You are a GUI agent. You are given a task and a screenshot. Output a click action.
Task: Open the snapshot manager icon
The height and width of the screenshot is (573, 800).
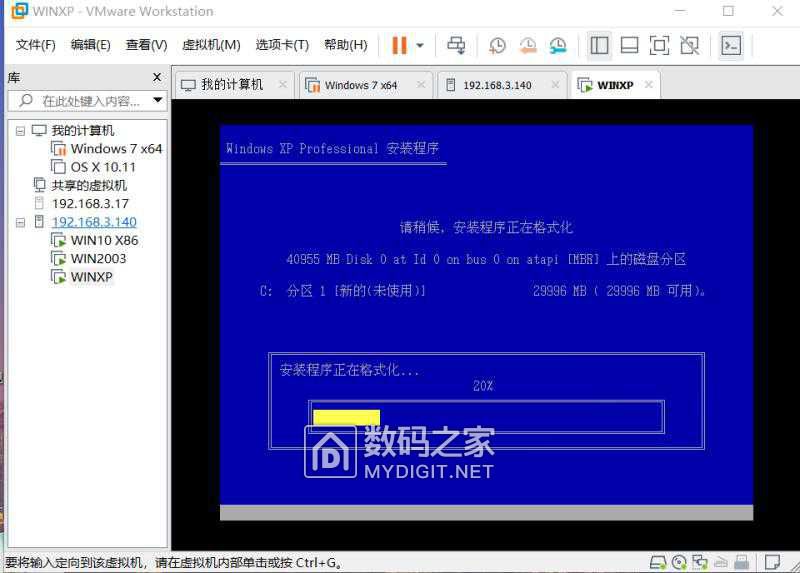(x=558, y=45)
